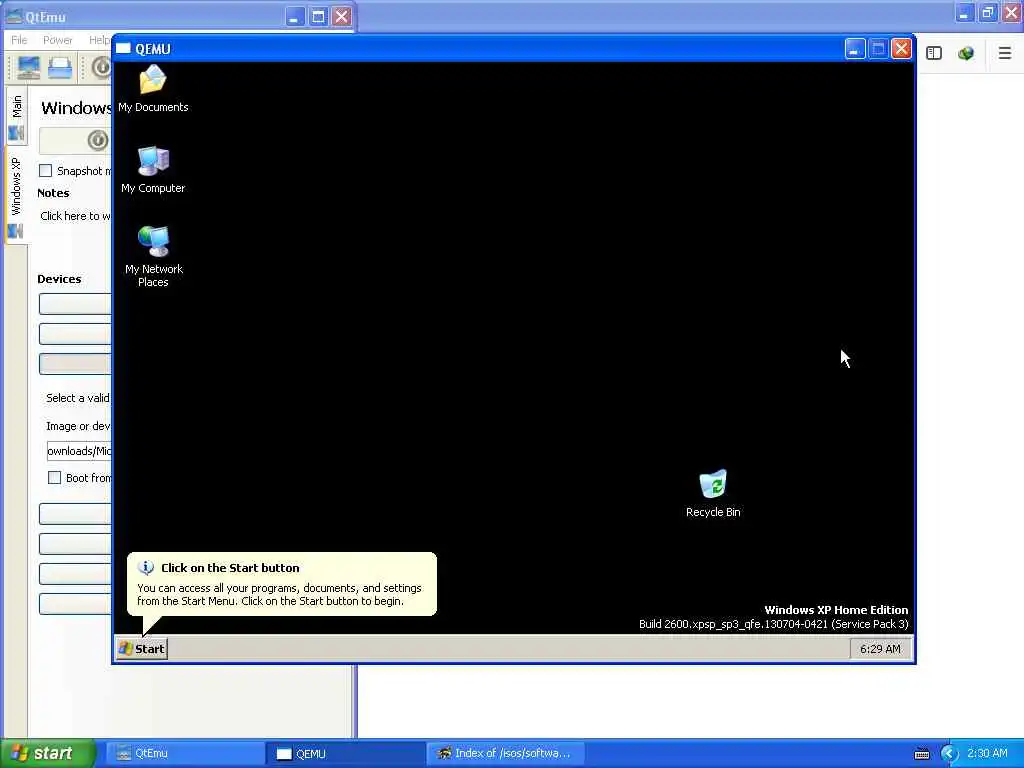Open the File menu in QtEmu
Image resolution: width=1024 pixels, height=768 pixels.
pos(19,40)
